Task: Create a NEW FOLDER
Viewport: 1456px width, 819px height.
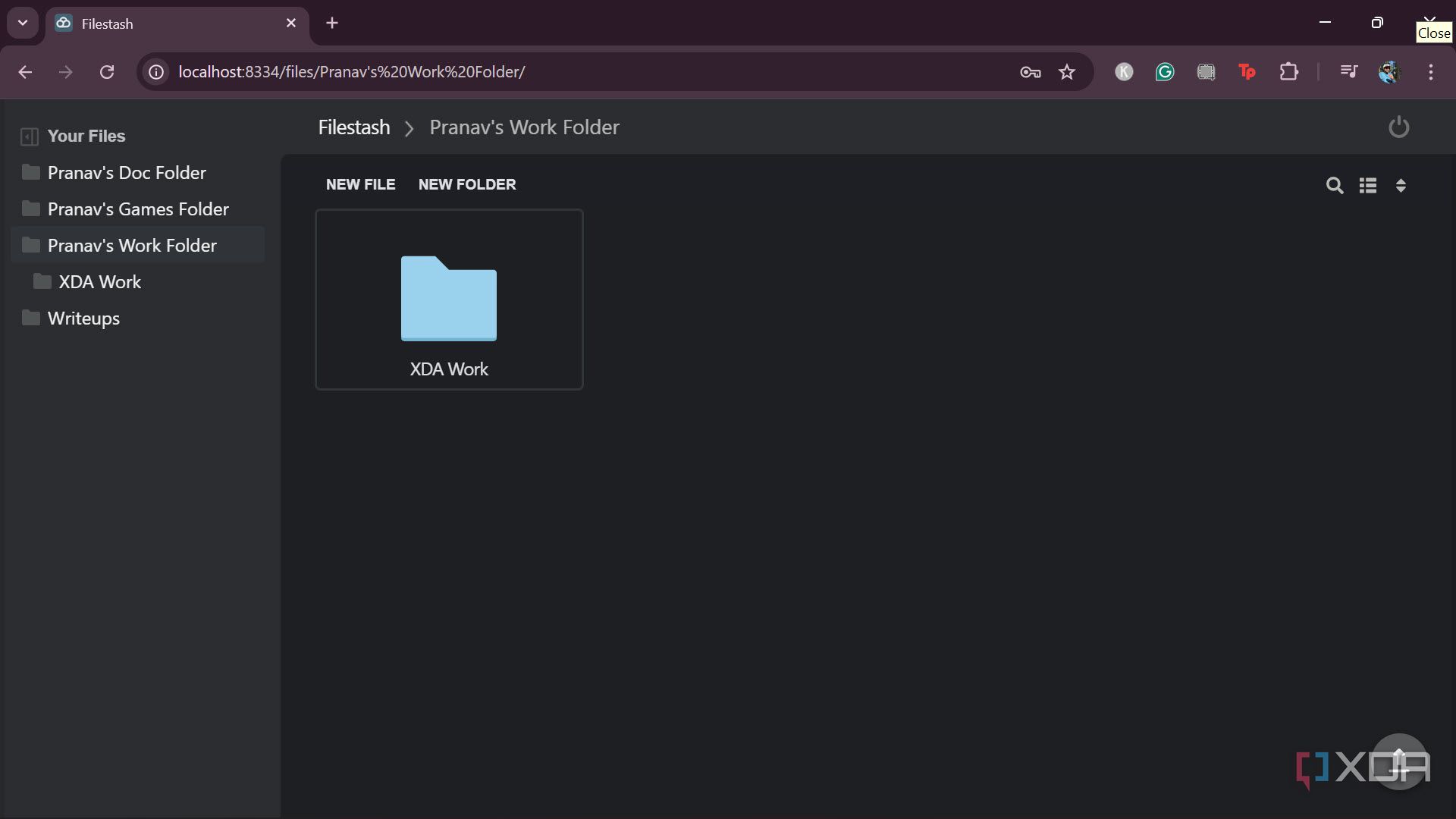Action: click(467, 184)
